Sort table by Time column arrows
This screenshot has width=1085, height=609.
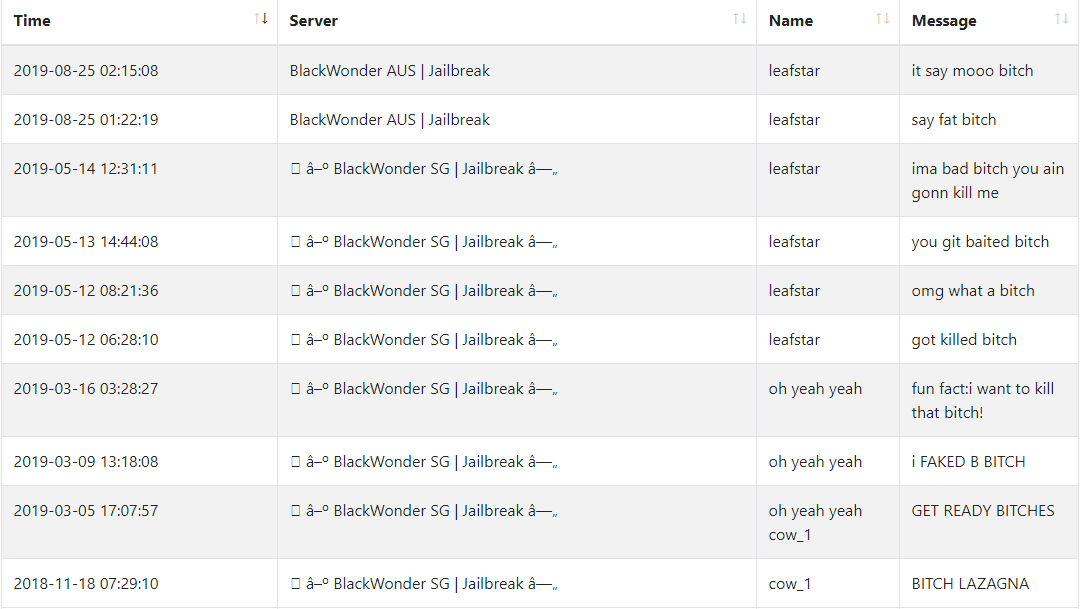click(261, 19)
